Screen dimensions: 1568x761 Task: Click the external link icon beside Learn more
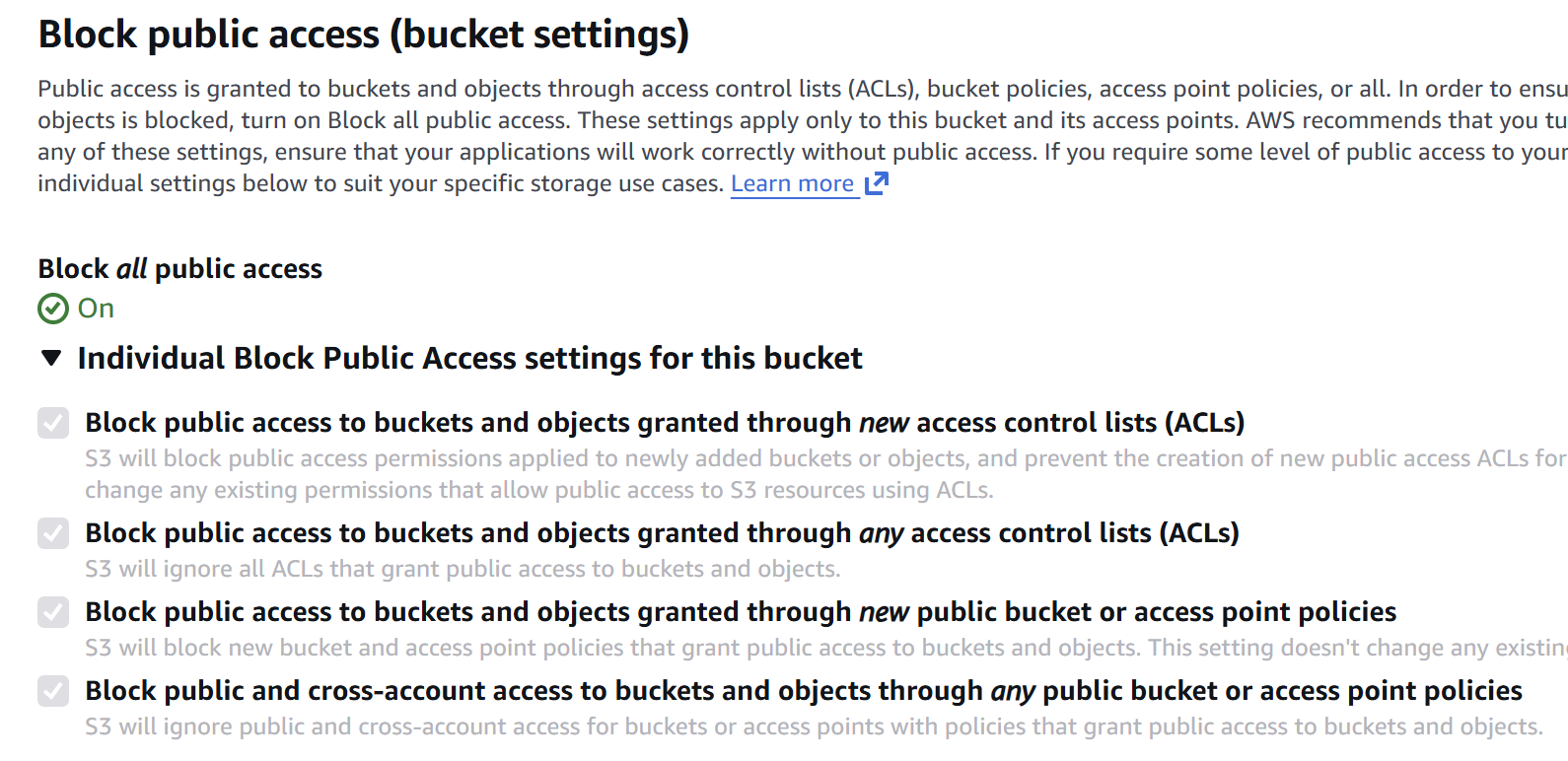coord(877,183)
